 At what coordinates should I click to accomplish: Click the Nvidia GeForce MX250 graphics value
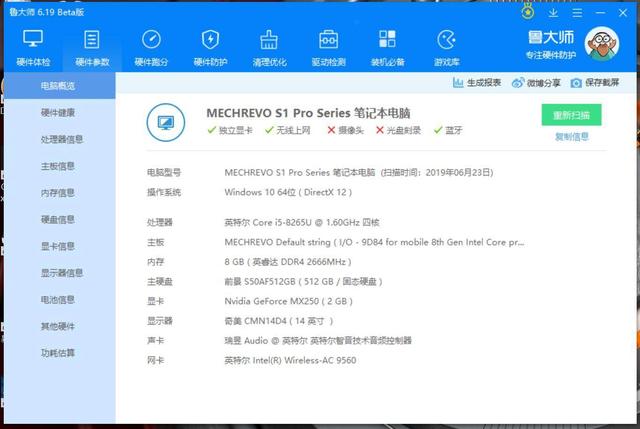coord(289,301)
